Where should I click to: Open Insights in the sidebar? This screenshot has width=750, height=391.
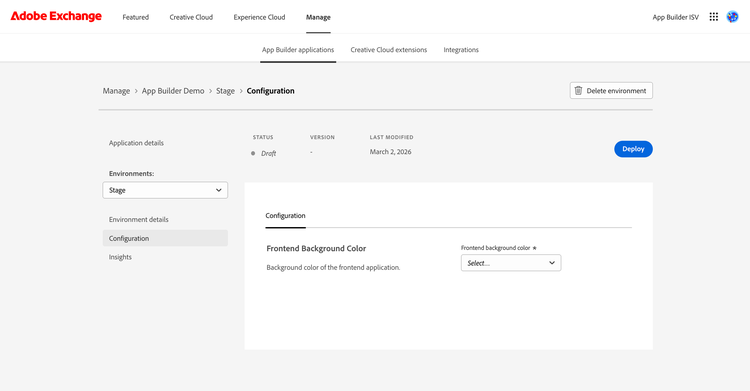click(x=120, y=257)
